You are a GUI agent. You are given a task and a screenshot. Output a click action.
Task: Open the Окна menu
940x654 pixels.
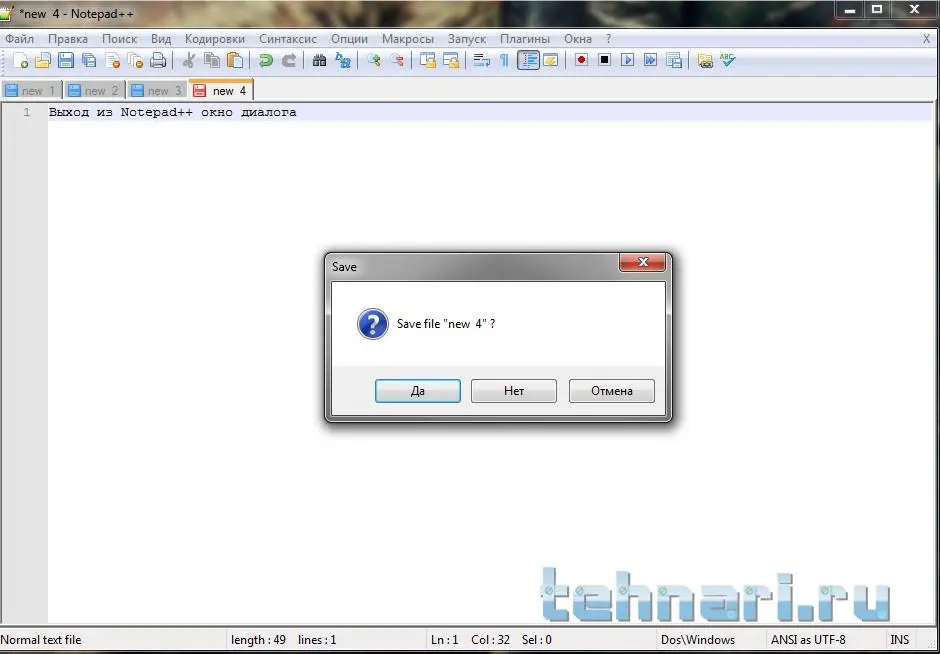click(x=577, y=39)
